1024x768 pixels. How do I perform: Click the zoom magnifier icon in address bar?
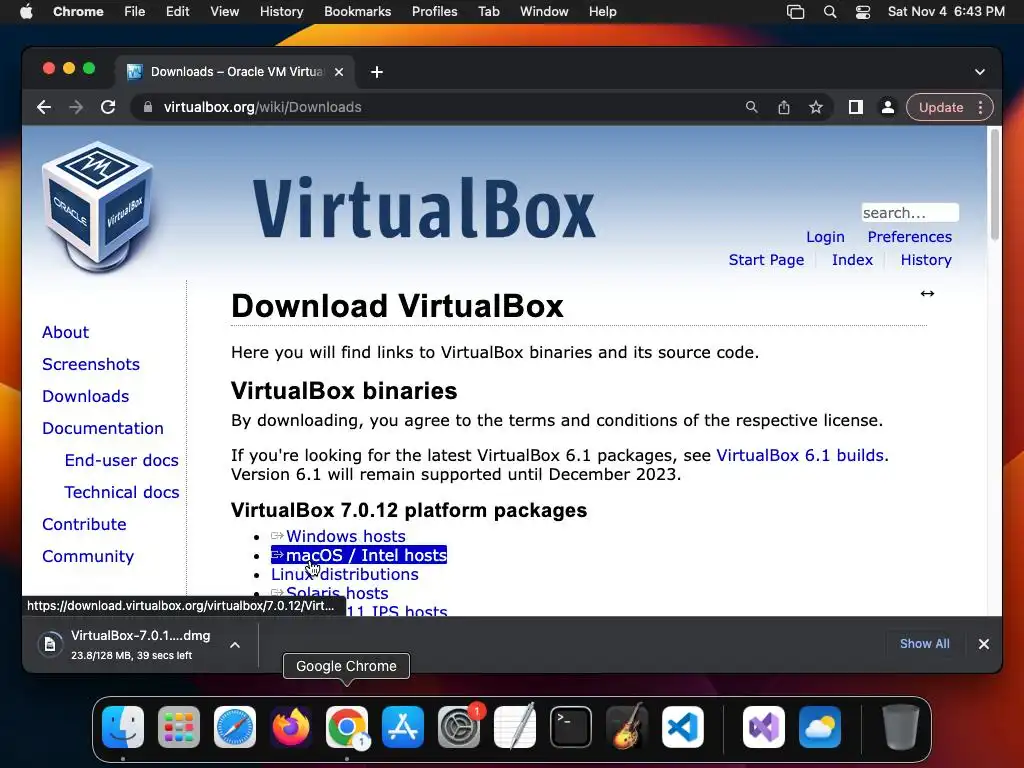pos(752,107)
